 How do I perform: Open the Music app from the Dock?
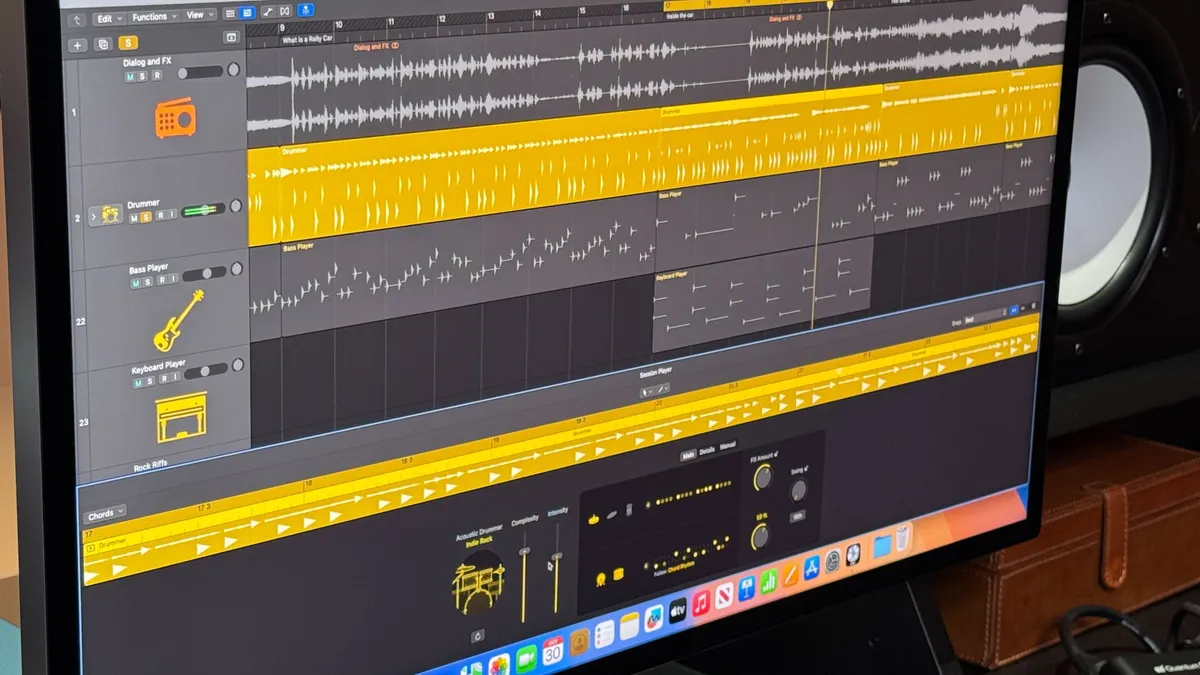tap(701, 603)
